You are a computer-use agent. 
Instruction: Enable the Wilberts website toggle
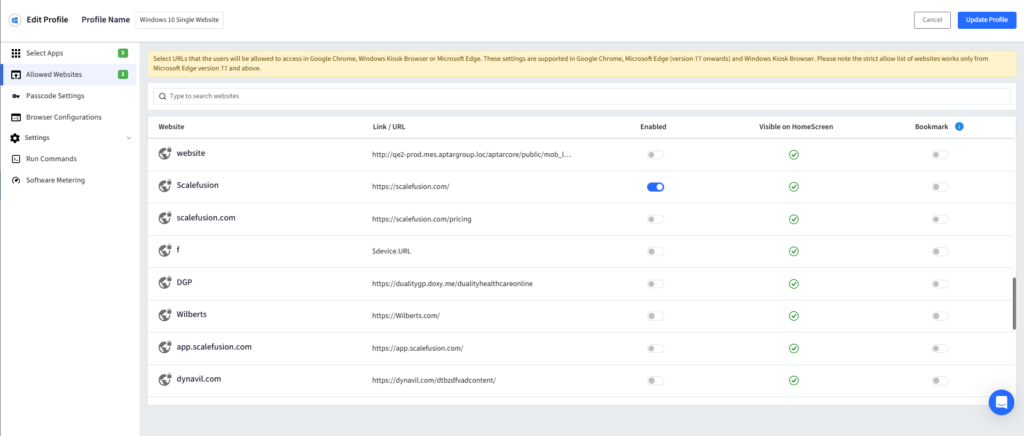click(655, 316)
